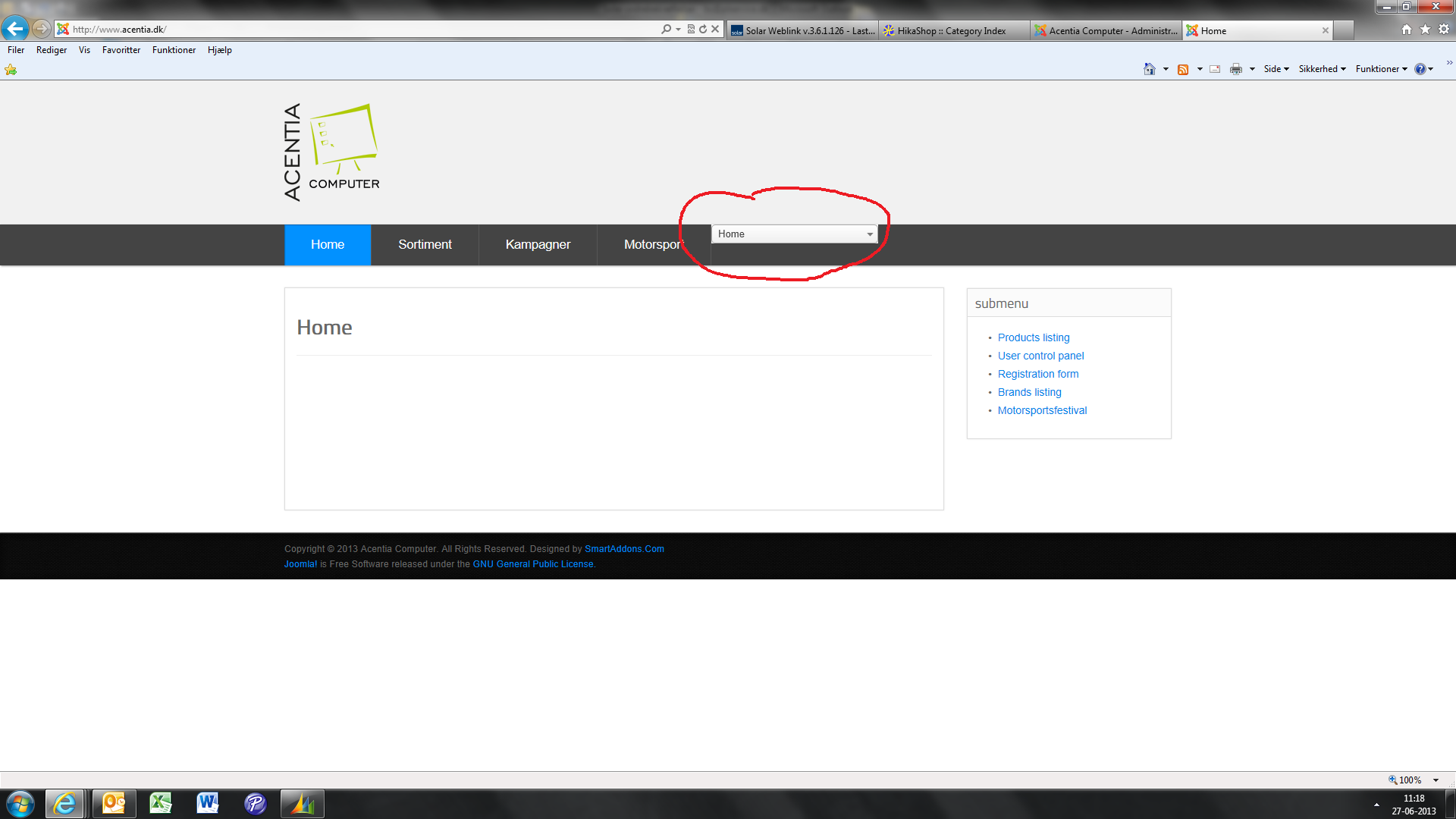Screen dimensions: 1456x819
Task: Click the address bar URL field
Action: [364, 29]
